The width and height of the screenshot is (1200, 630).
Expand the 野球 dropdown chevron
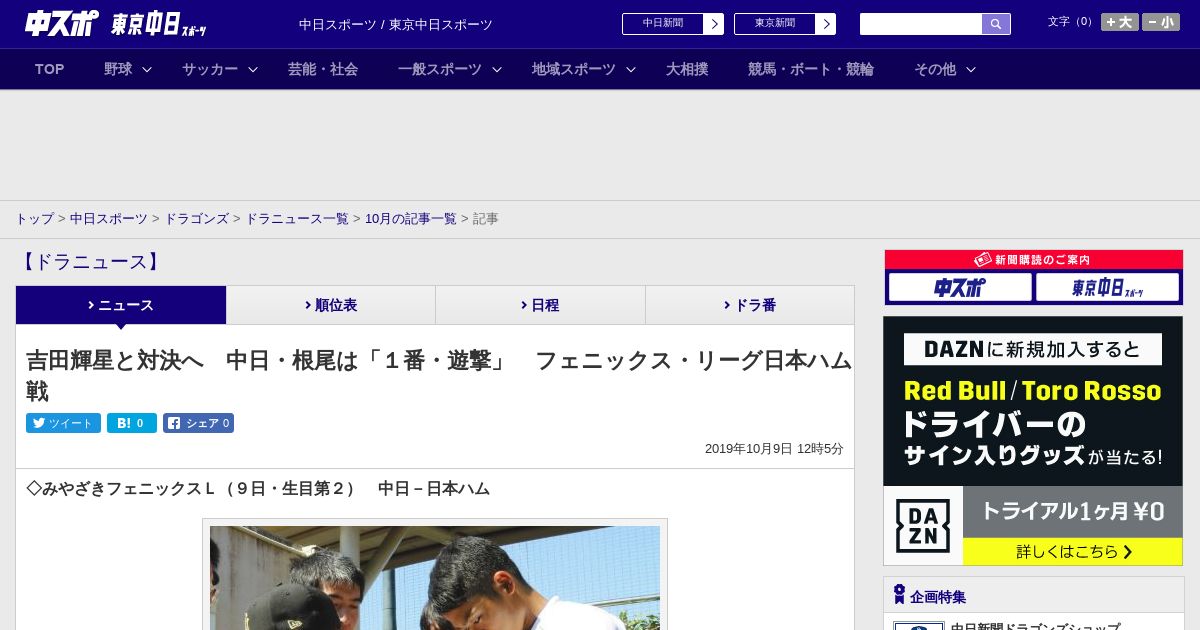(x=147, y=69)
